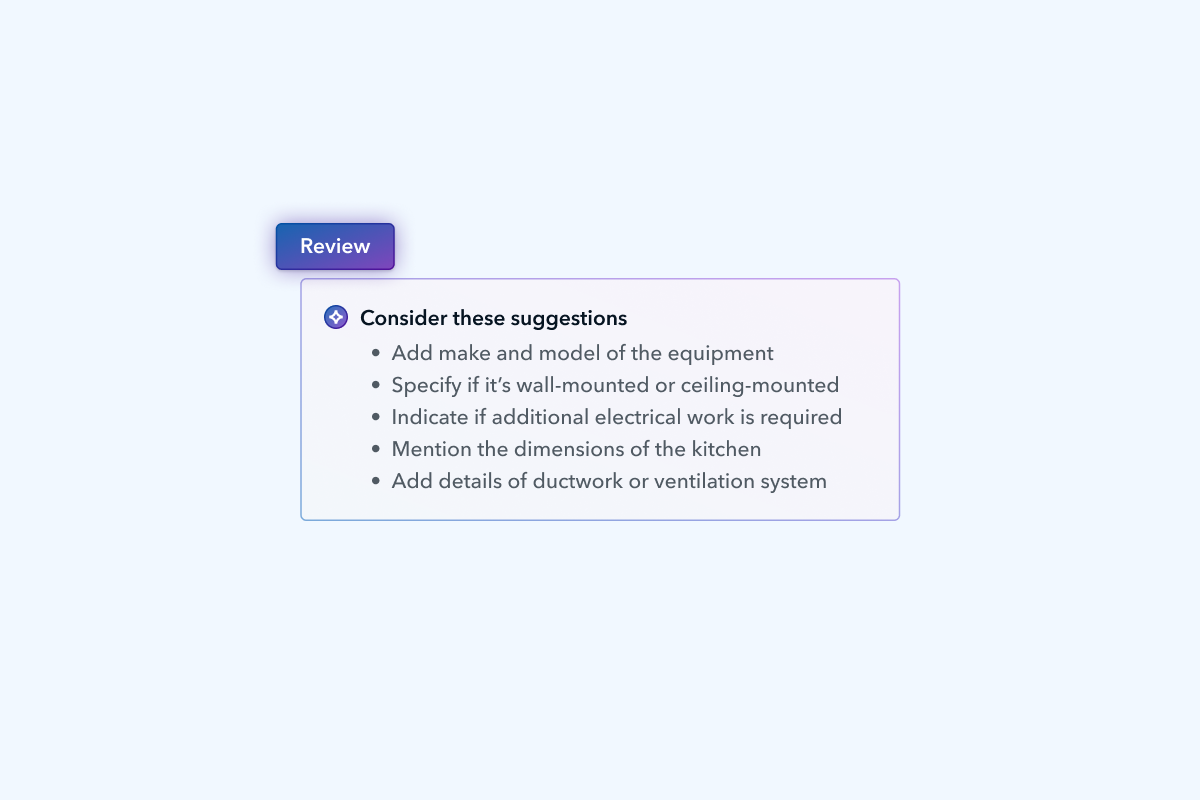Click inside the purple-bordered suggestion card
Screen dimensions: 1200x800
click(600, 400)
